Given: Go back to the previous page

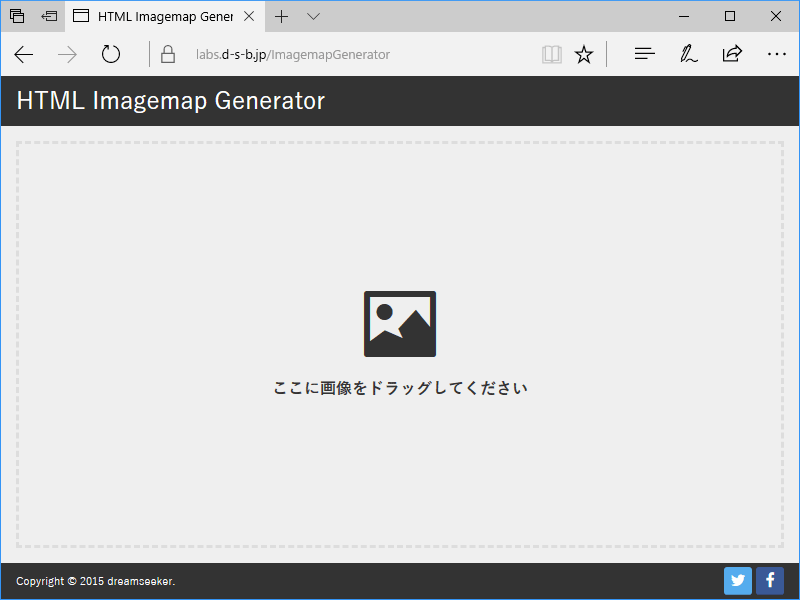Looking at the screenshot, I should click(x=24, y=55).
